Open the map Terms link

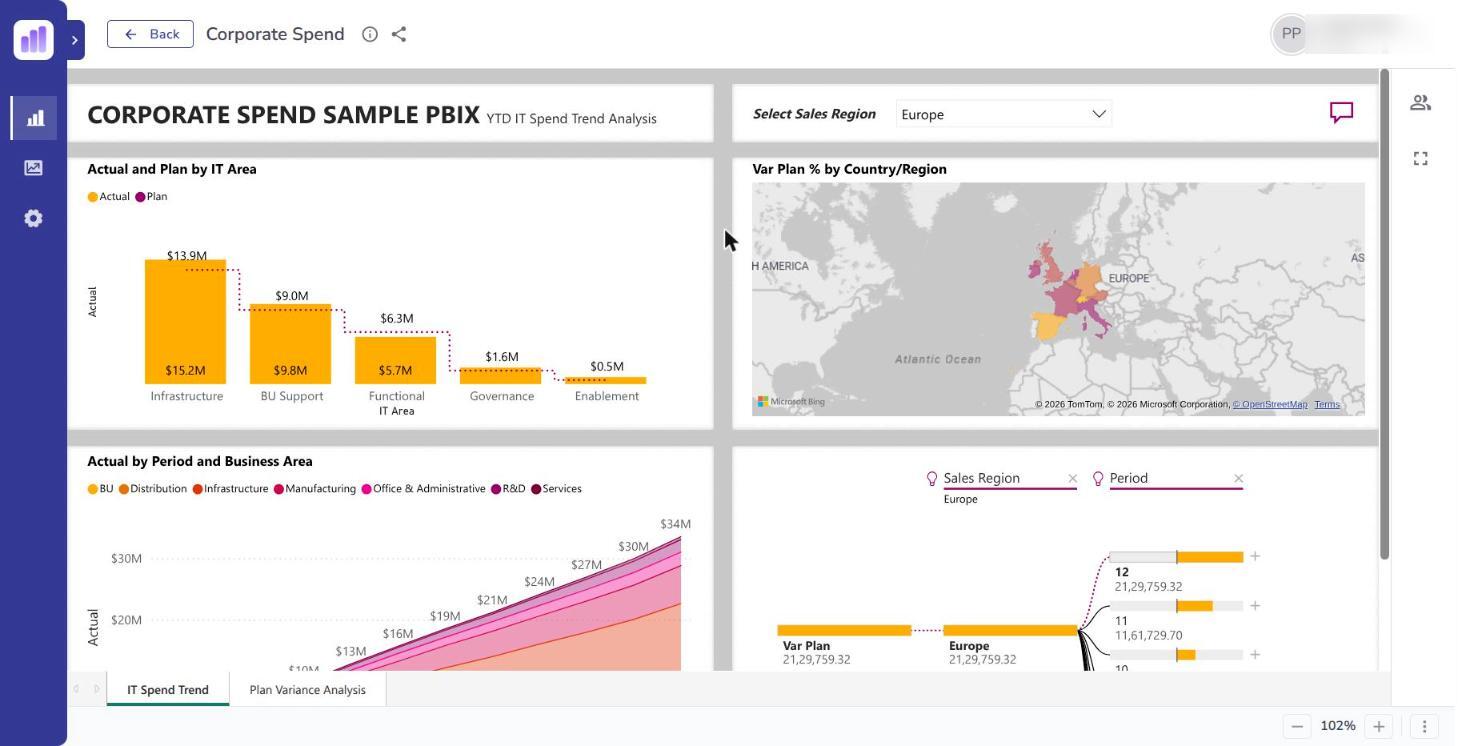coord(1327,404)
